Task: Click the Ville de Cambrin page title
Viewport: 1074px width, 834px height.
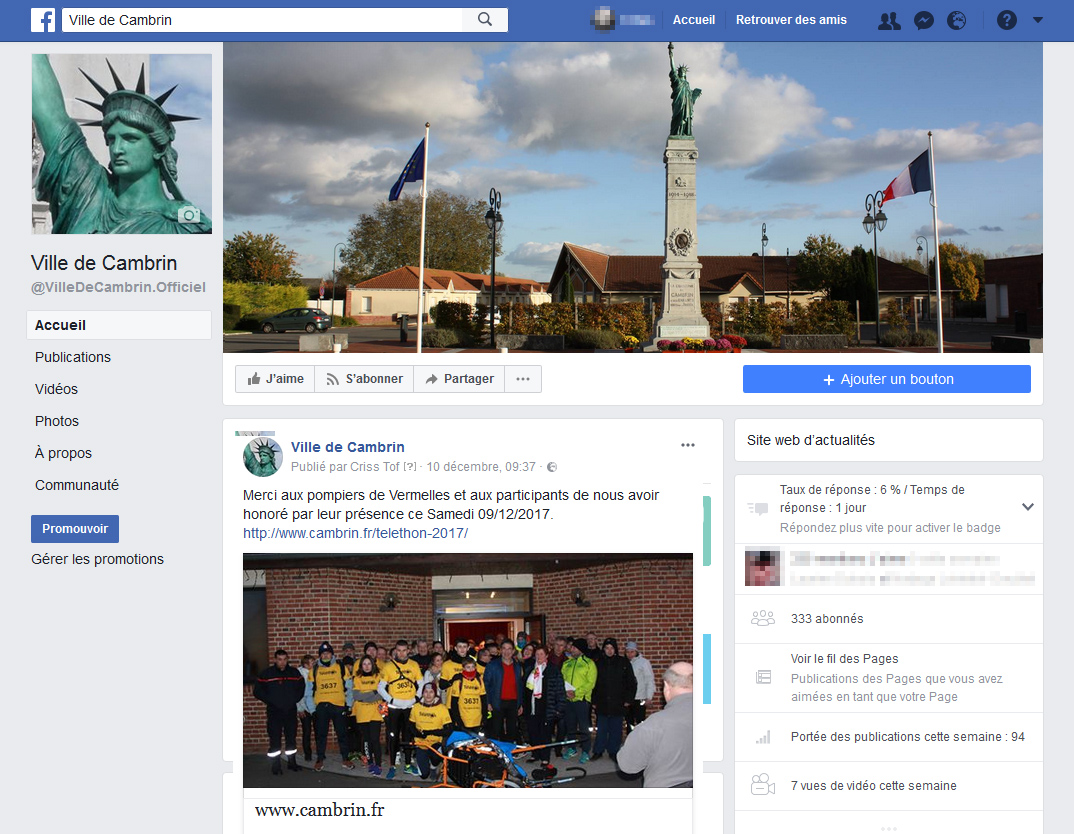Action: tap(104, 263)
